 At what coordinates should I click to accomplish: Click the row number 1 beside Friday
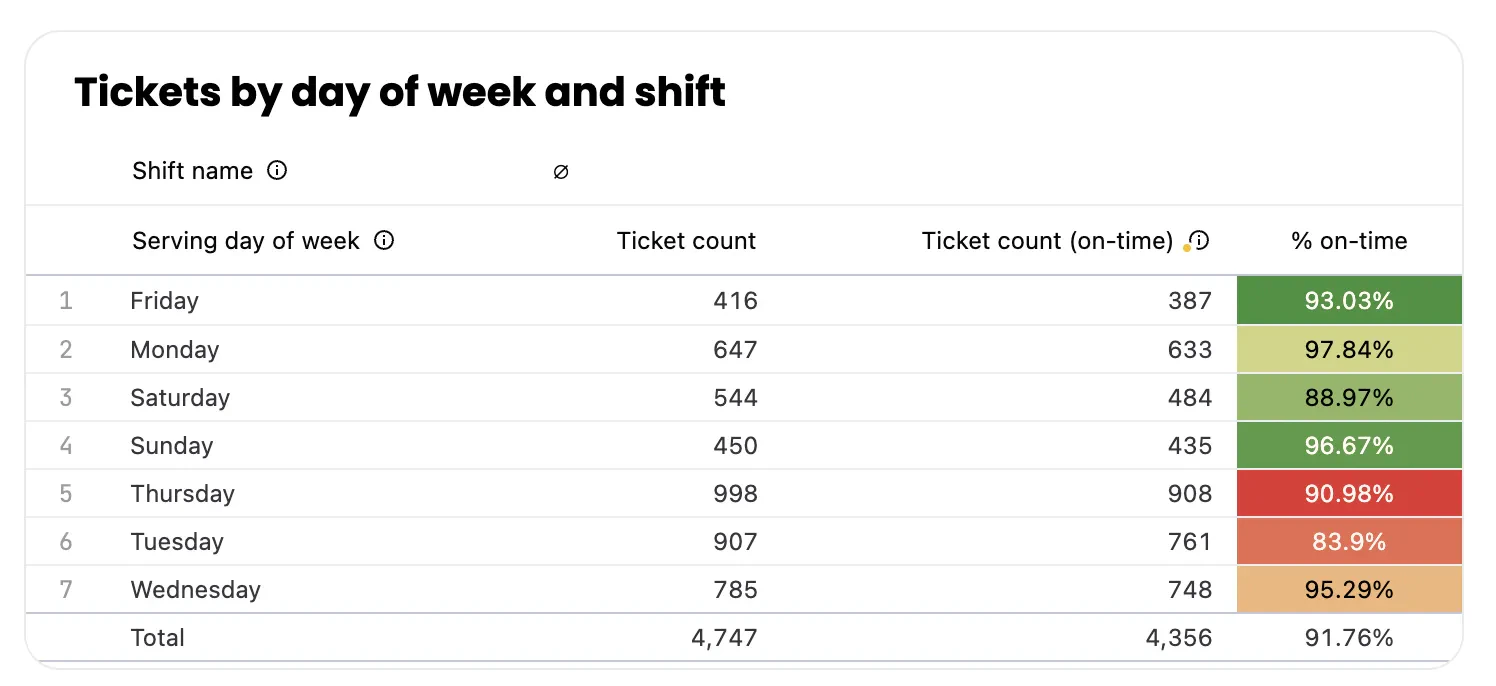[65, 300]
